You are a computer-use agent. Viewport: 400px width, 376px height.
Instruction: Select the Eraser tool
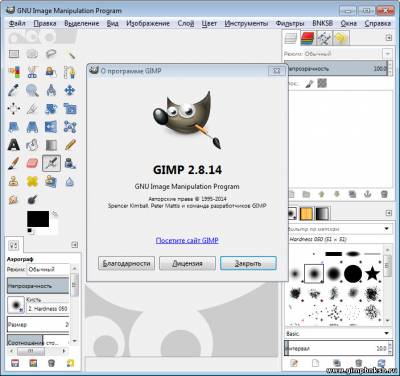pyautogui.click(x=32, y=163)
